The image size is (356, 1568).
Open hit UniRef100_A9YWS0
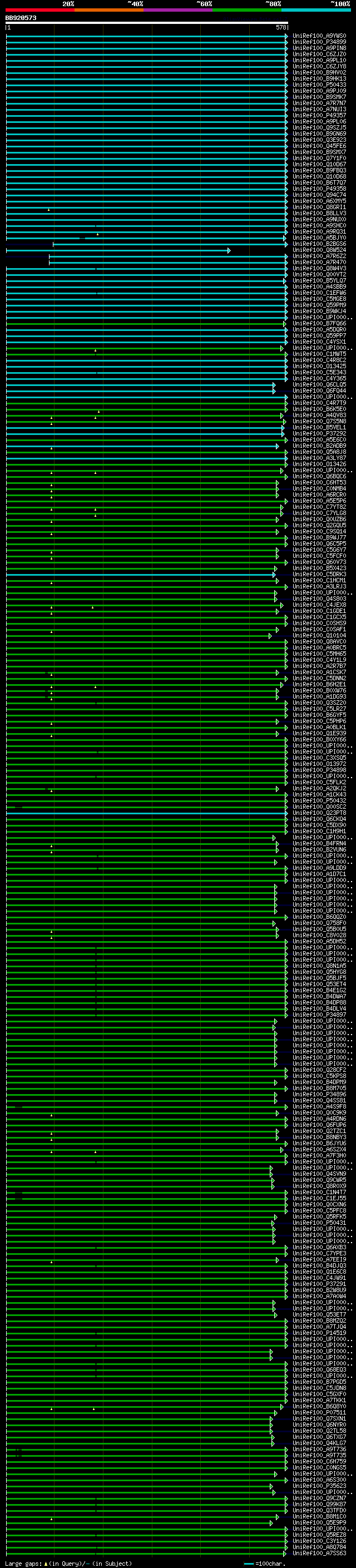[319, 36]
